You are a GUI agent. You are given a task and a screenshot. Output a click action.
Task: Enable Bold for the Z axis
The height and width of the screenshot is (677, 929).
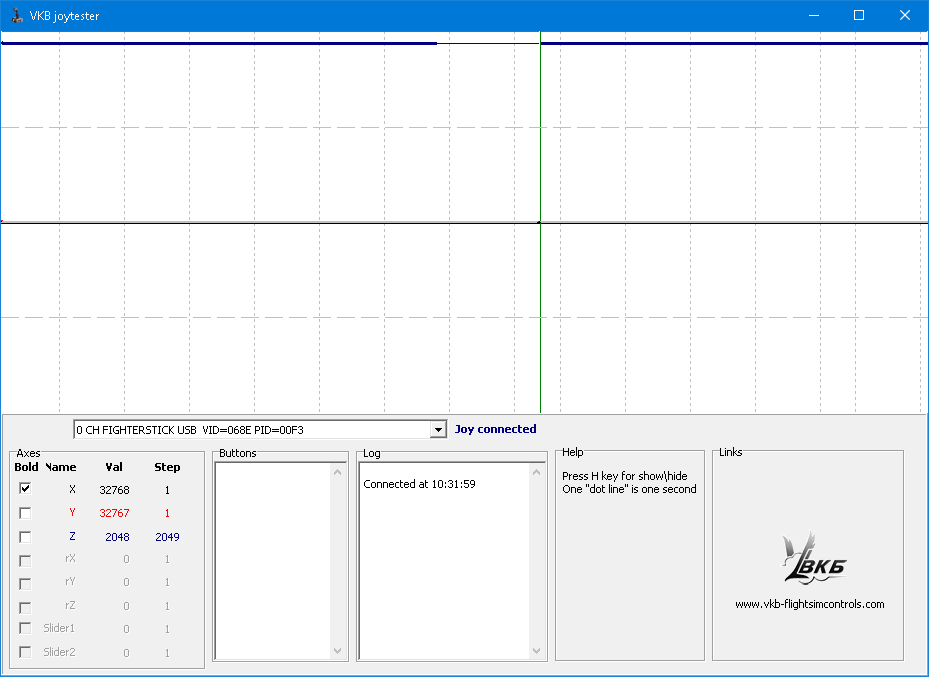pos(24,536)
